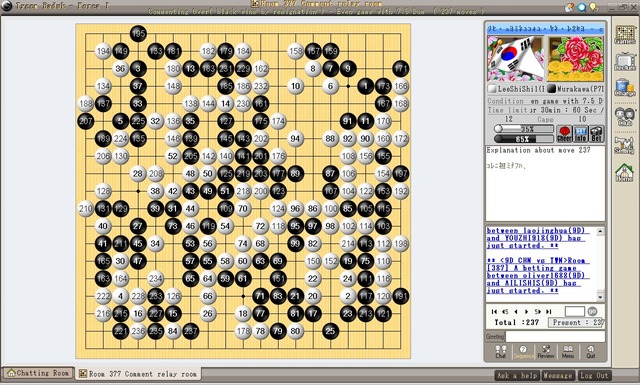The image size is (640, 385).
Task: Click the Time limit row text
Action: [x=545, y=110]
